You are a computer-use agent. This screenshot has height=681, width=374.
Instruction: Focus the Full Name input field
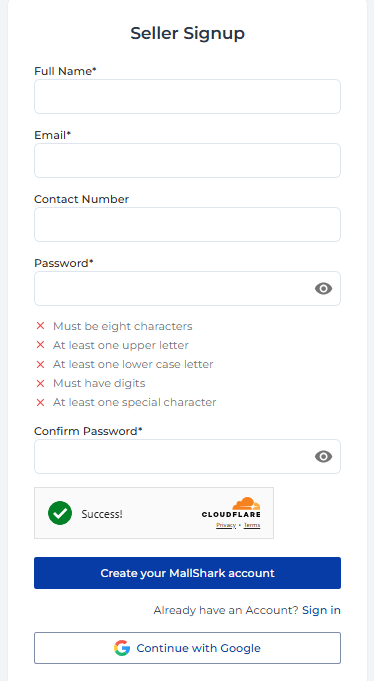point(187,96)
